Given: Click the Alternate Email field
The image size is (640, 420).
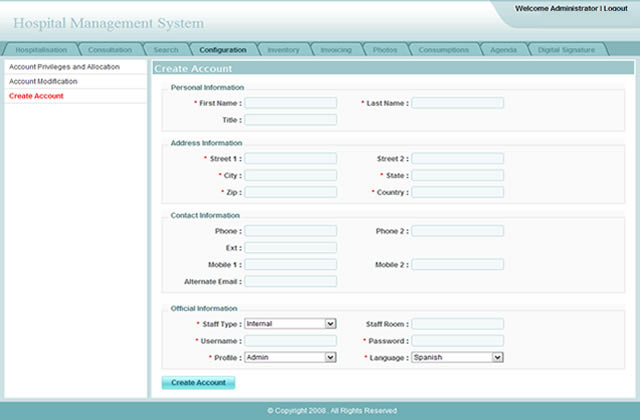Looking at the screenshot, I should pyautogui.click(x=290, y=282).
